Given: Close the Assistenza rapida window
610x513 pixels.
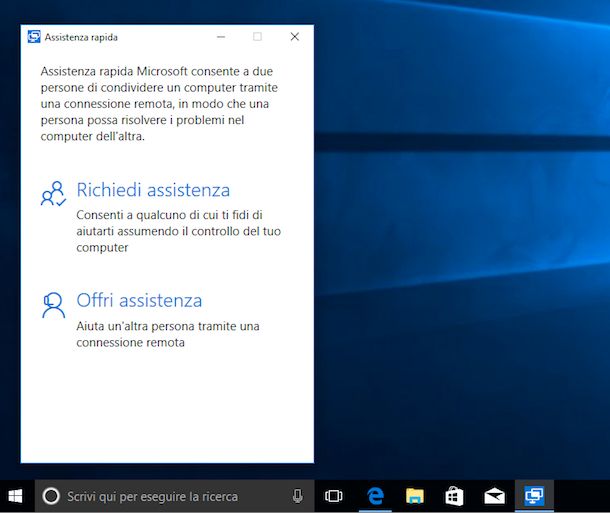Looking at the screenshot, I should [x=294, y=37].
